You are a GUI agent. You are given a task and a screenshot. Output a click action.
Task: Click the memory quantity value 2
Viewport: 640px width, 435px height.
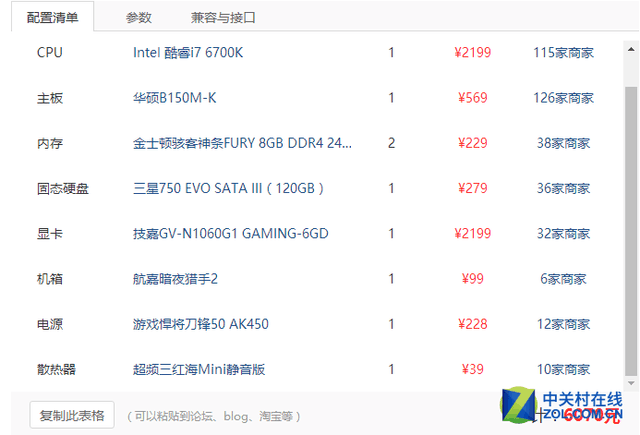pyautogui.click(x=391, y=143)
